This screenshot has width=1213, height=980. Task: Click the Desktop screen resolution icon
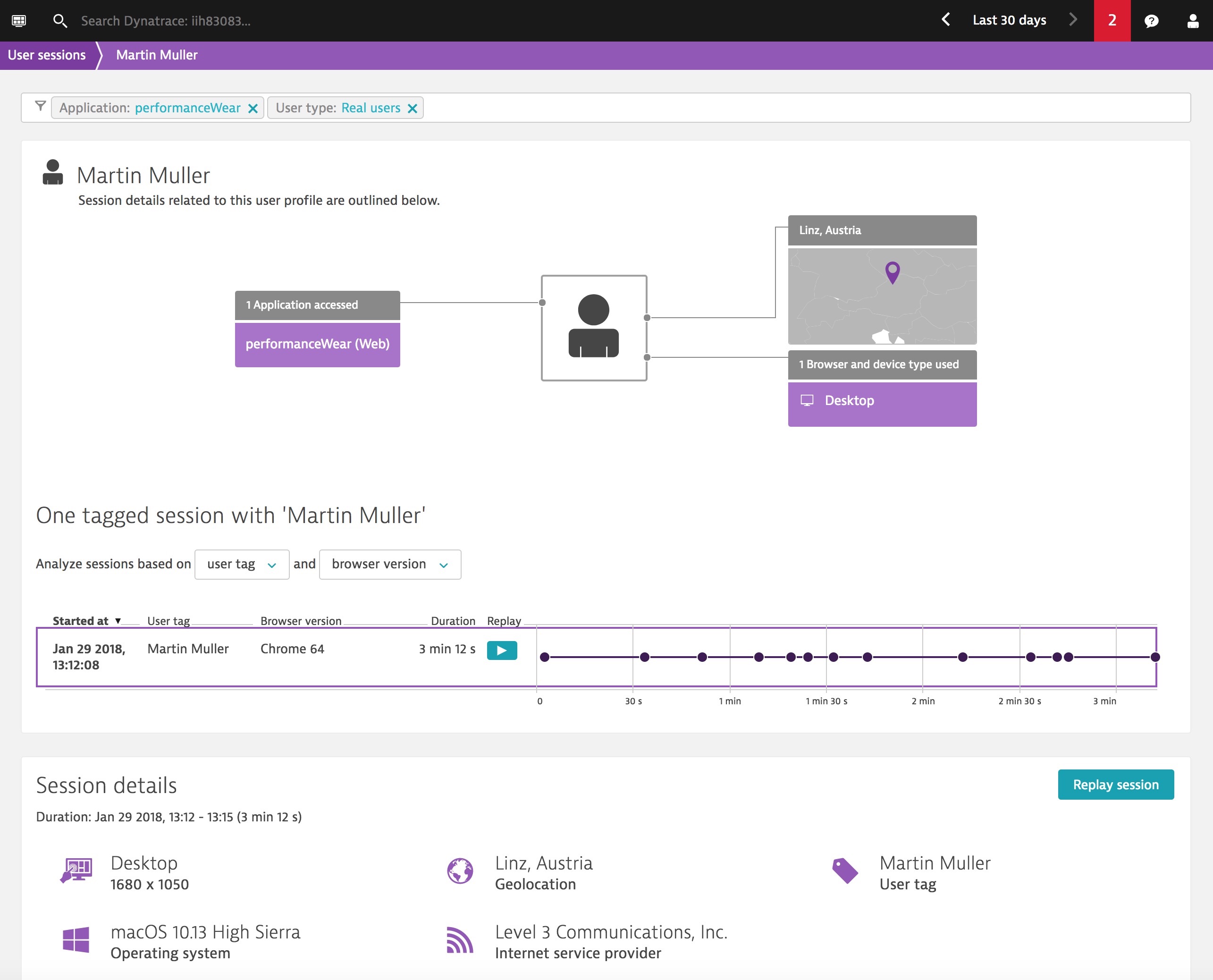point(76,871)
